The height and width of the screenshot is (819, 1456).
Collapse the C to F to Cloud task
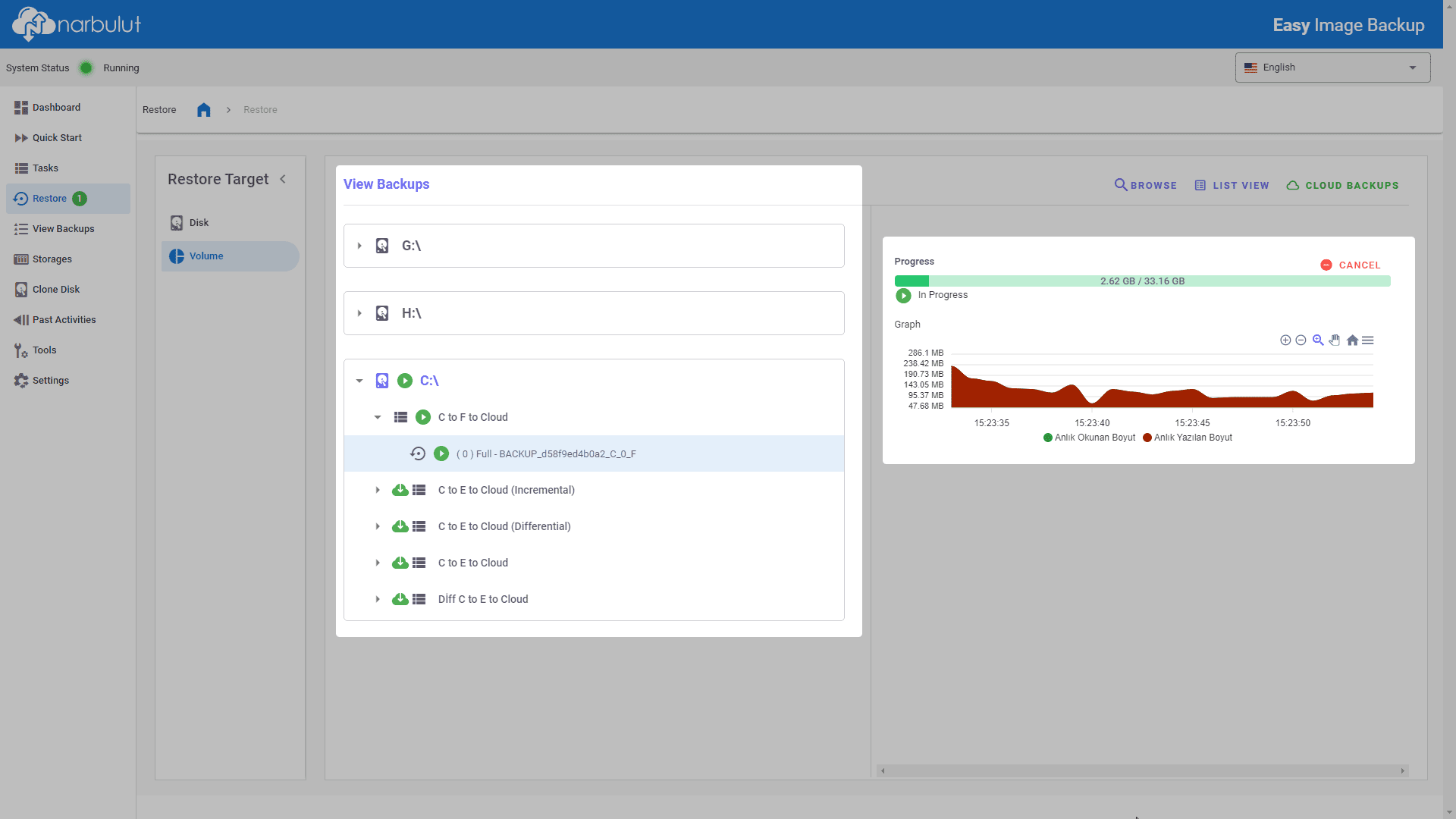378,417
